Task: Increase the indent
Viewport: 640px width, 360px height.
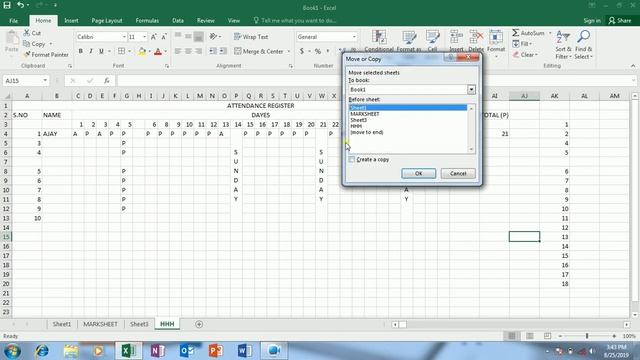Action: pyautogui.click(x=223, y=51)
